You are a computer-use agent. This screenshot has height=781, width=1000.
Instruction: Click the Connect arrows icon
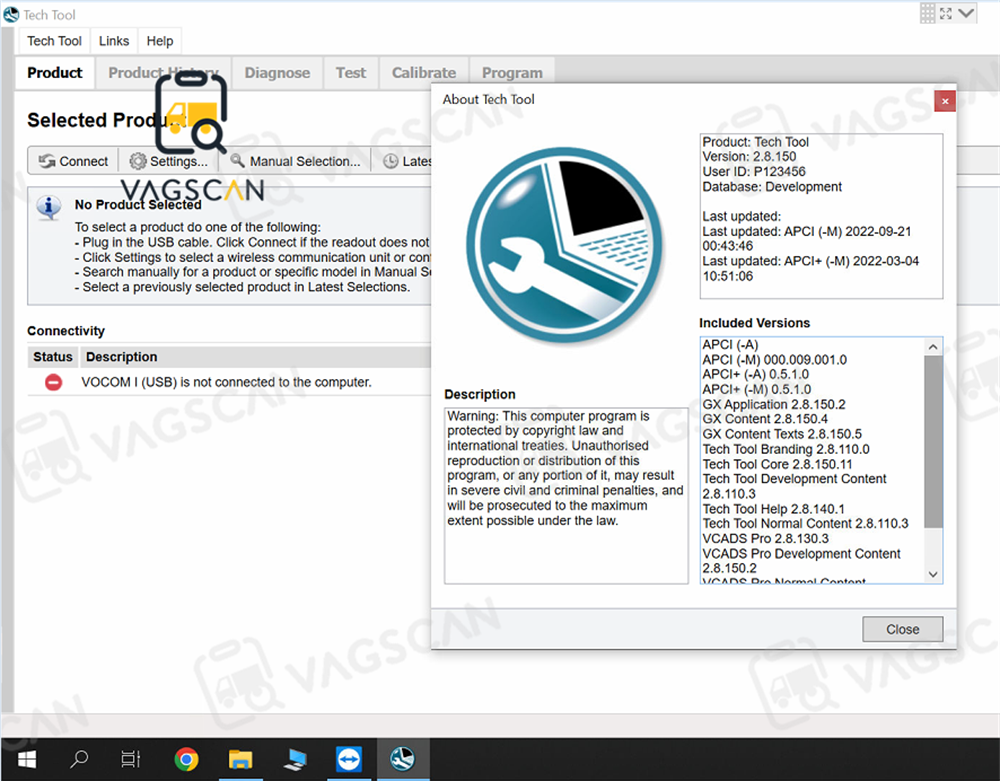click(x=47, y=161)
